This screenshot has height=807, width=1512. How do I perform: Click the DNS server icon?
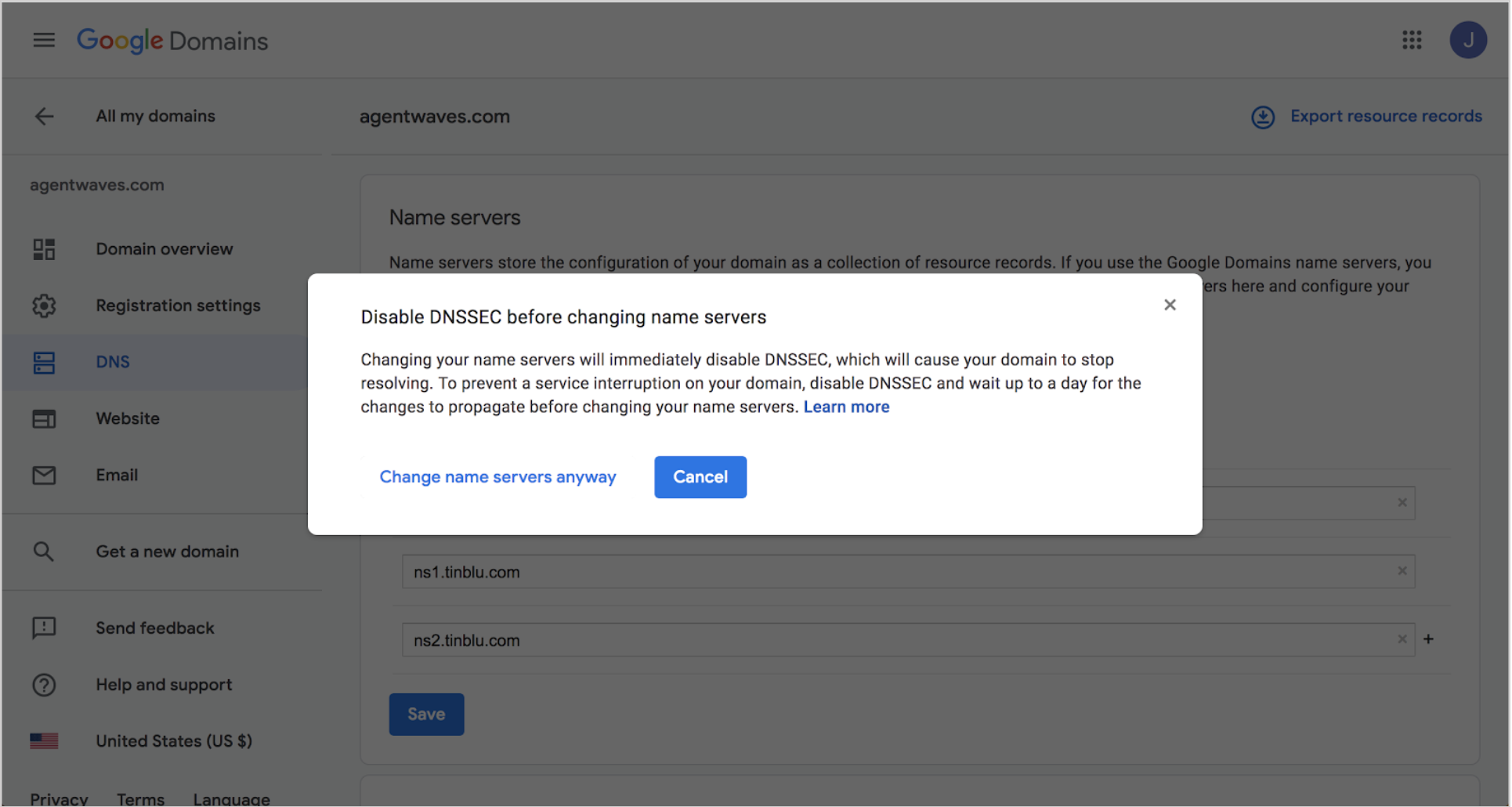click(44, 362)
